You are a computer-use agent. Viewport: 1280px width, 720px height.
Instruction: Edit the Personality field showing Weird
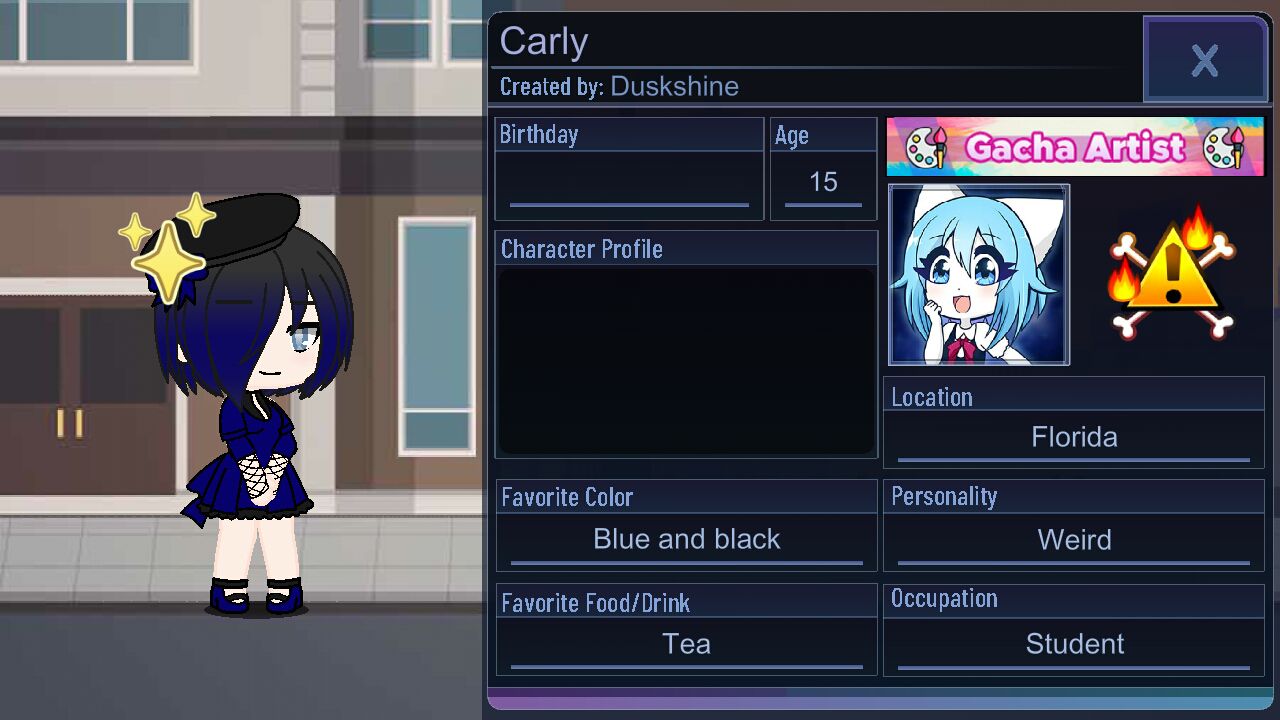1074,540
